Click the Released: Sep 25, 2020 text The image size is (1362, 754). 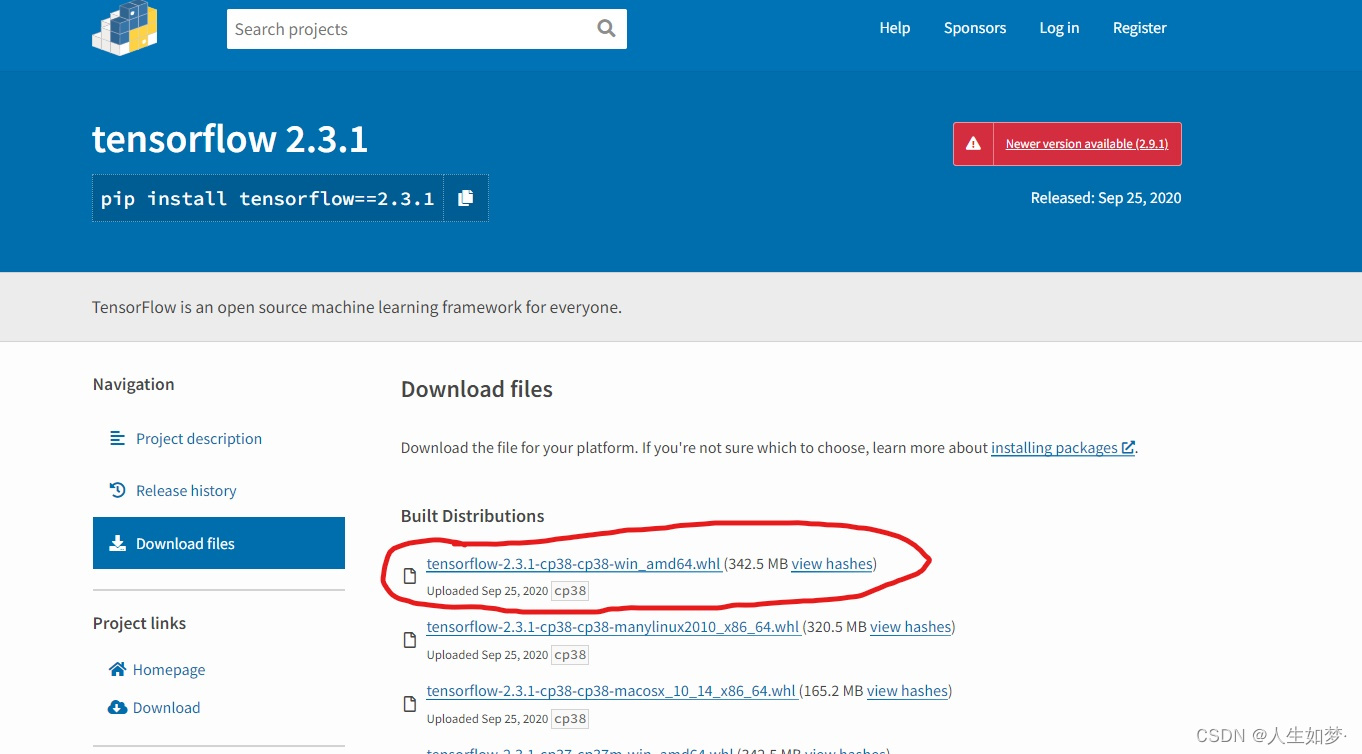(1106, 198)
